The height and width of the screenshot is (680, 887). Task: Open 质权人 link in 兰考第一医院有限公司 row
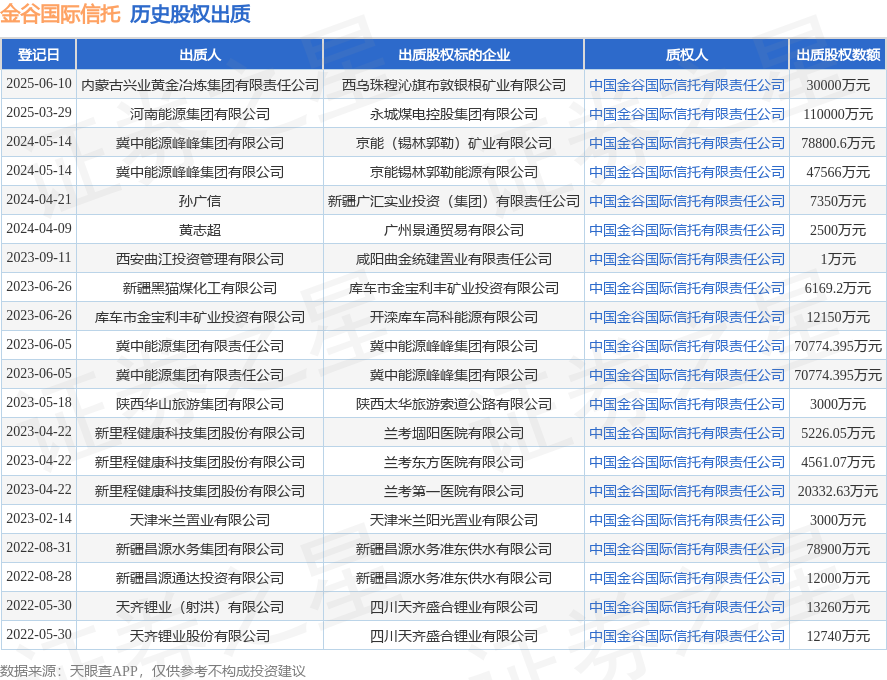click(687, 491)
